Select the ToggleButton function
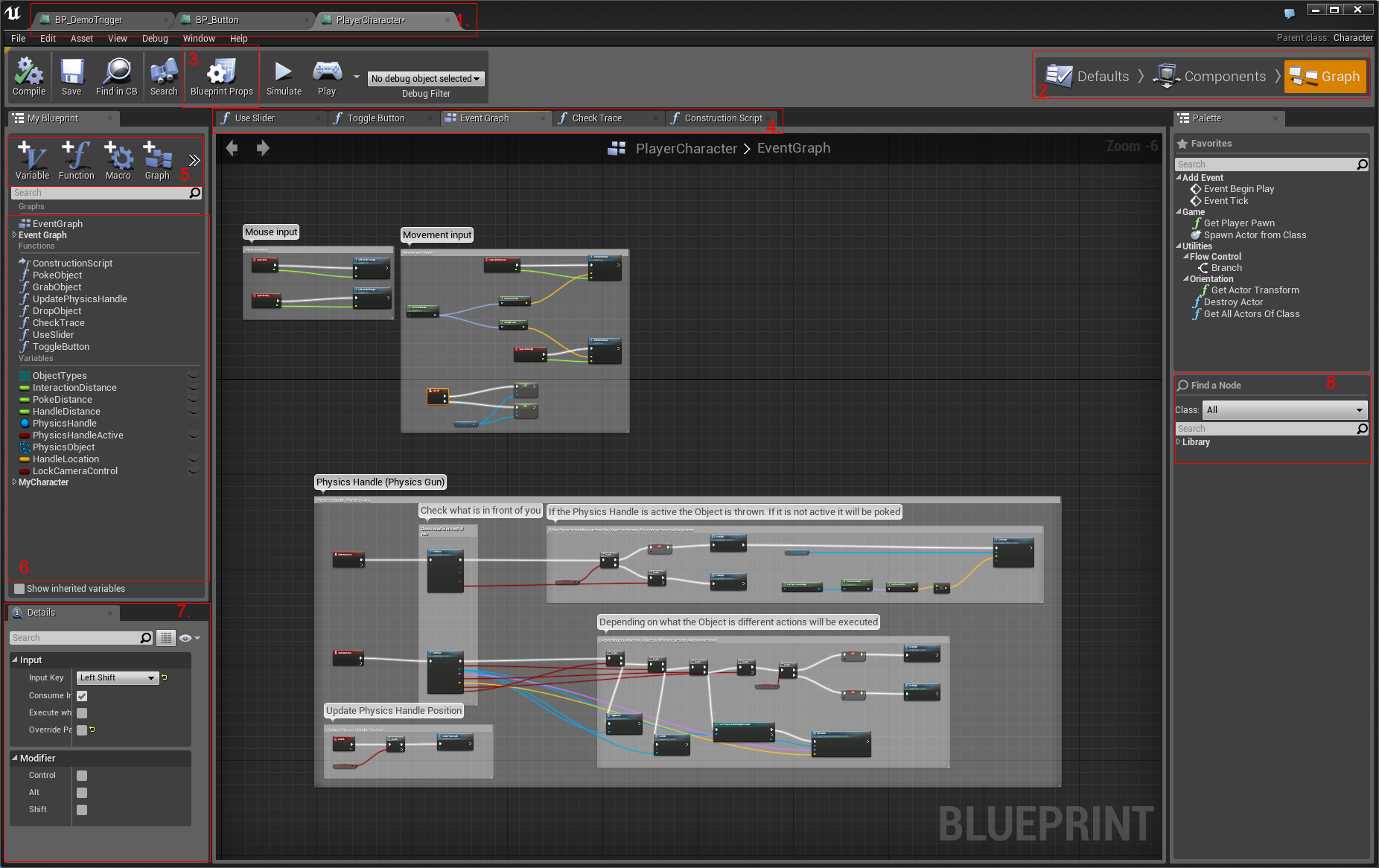The height and width of the screenshot is (868, 1379). pyautogui.click(x=61, y=347)
